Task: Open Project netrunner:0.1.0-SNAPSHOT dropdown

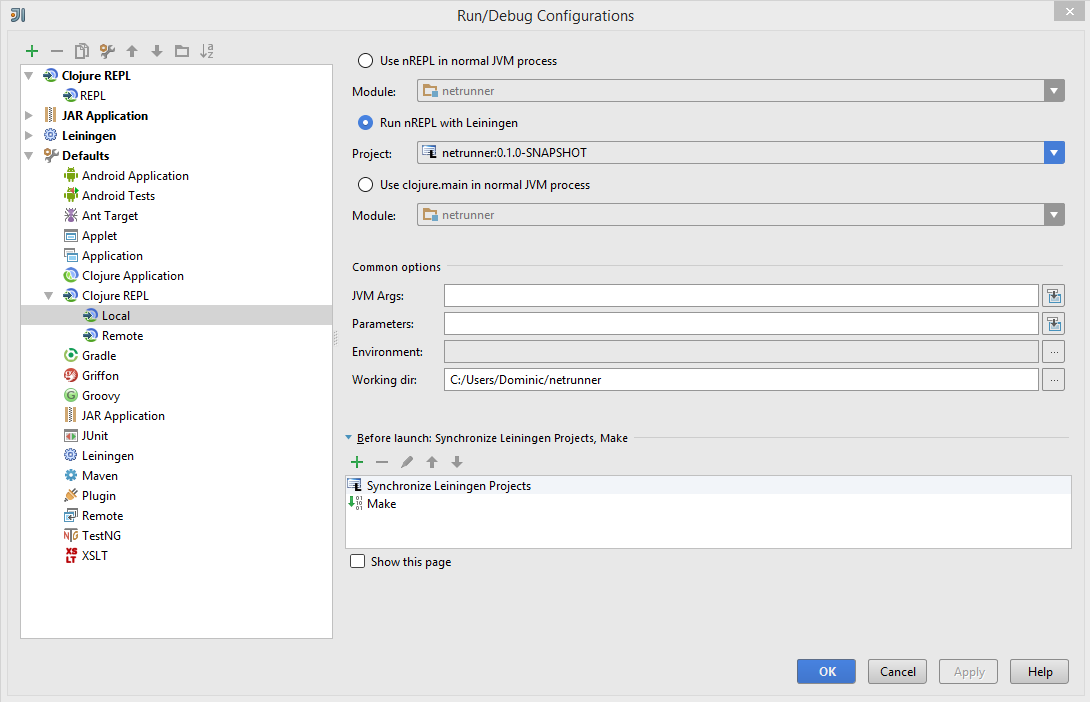Action: coord(1054,153)
